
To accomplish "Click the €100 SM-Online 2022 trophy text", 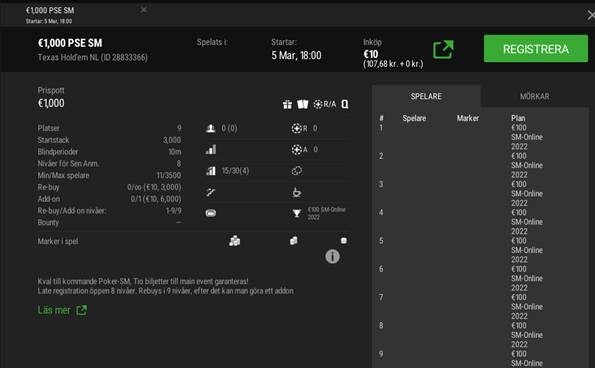I will click(326, 213).
